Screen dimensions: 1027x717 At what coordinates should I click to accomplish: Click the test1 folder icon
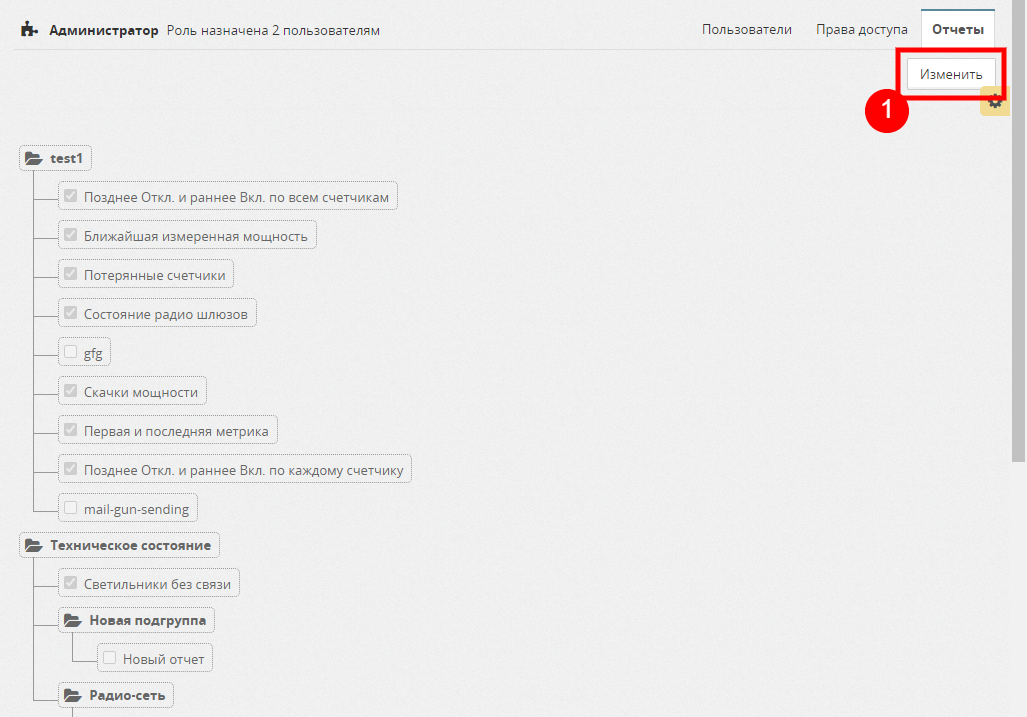[33, 158]
